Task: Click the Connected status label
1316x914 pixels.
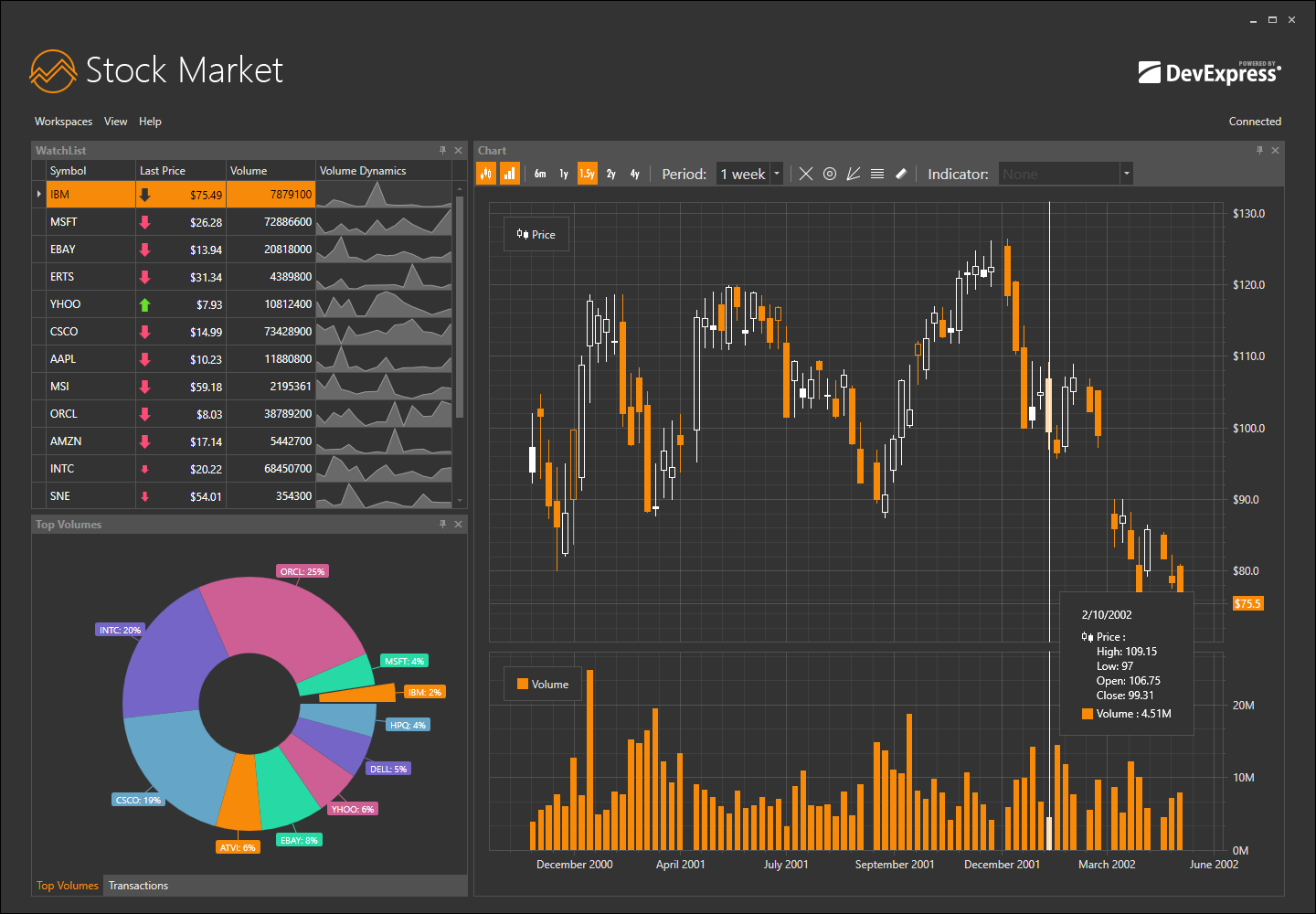Action: (x=1255, y=121)
